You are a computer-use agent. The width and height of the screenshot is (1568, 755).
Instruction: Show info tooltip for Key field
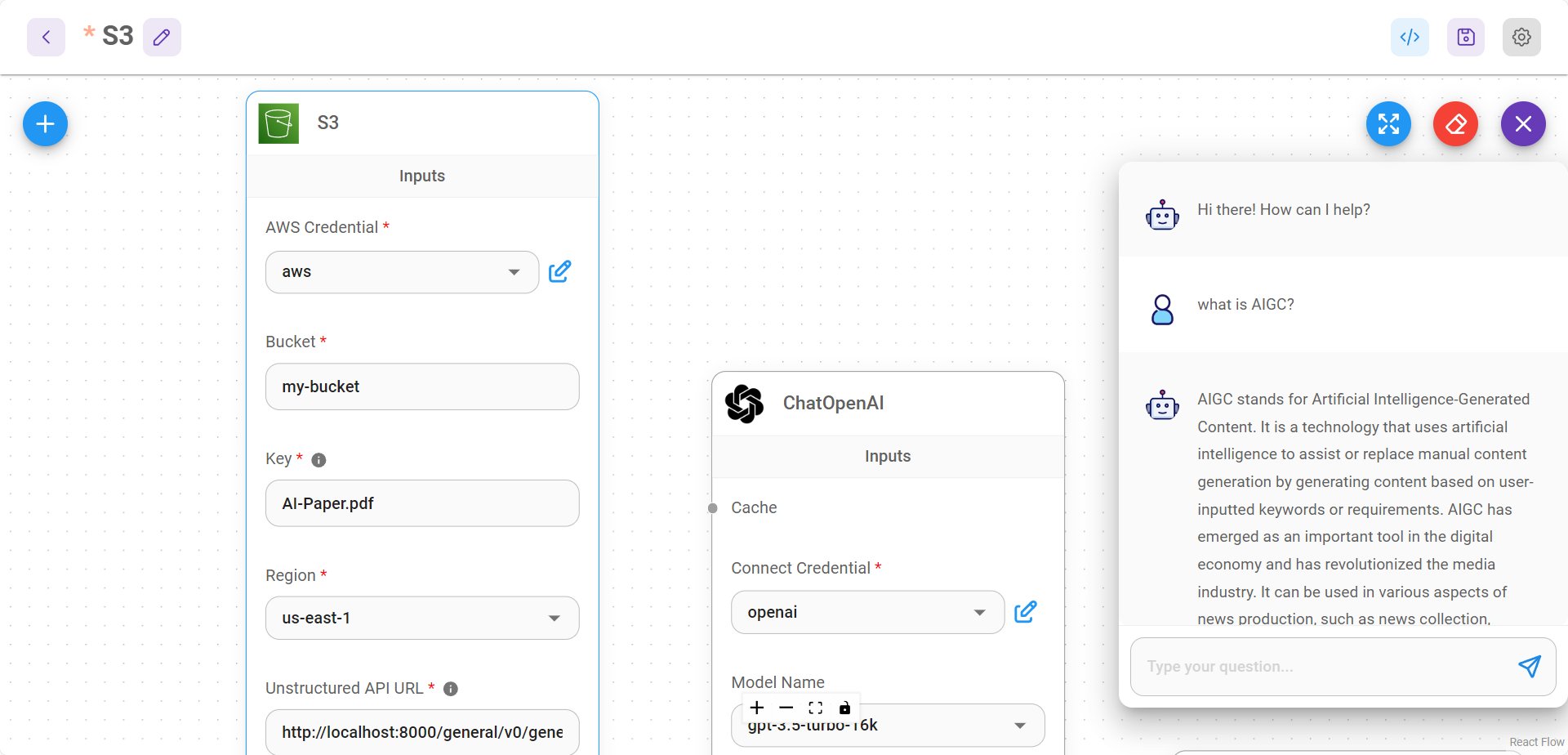pos(319,460)
